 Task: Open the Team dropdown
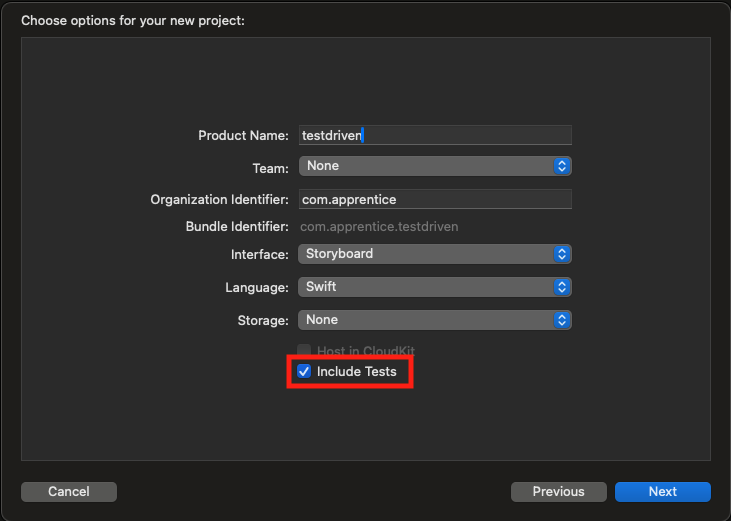click(435, 166)
